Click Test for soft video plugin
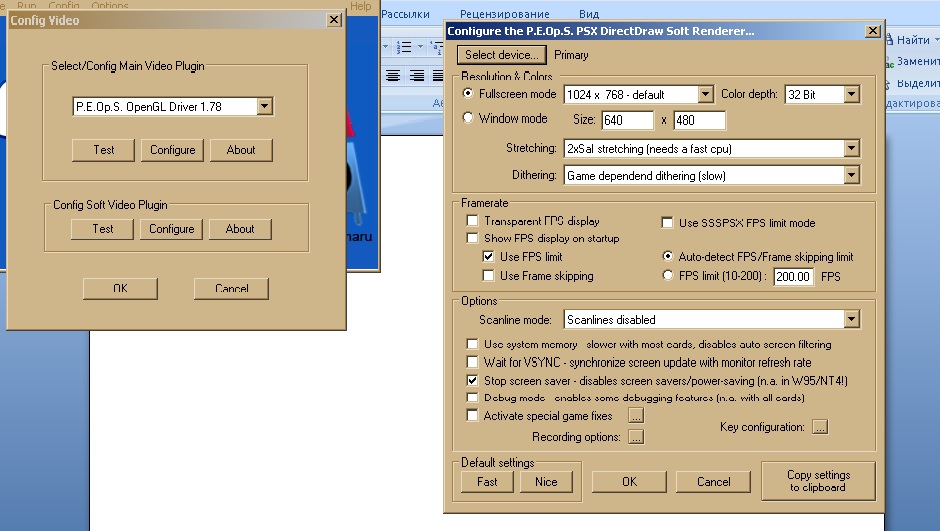The width and height of the screenshot is (940, 531). point(103,229)
